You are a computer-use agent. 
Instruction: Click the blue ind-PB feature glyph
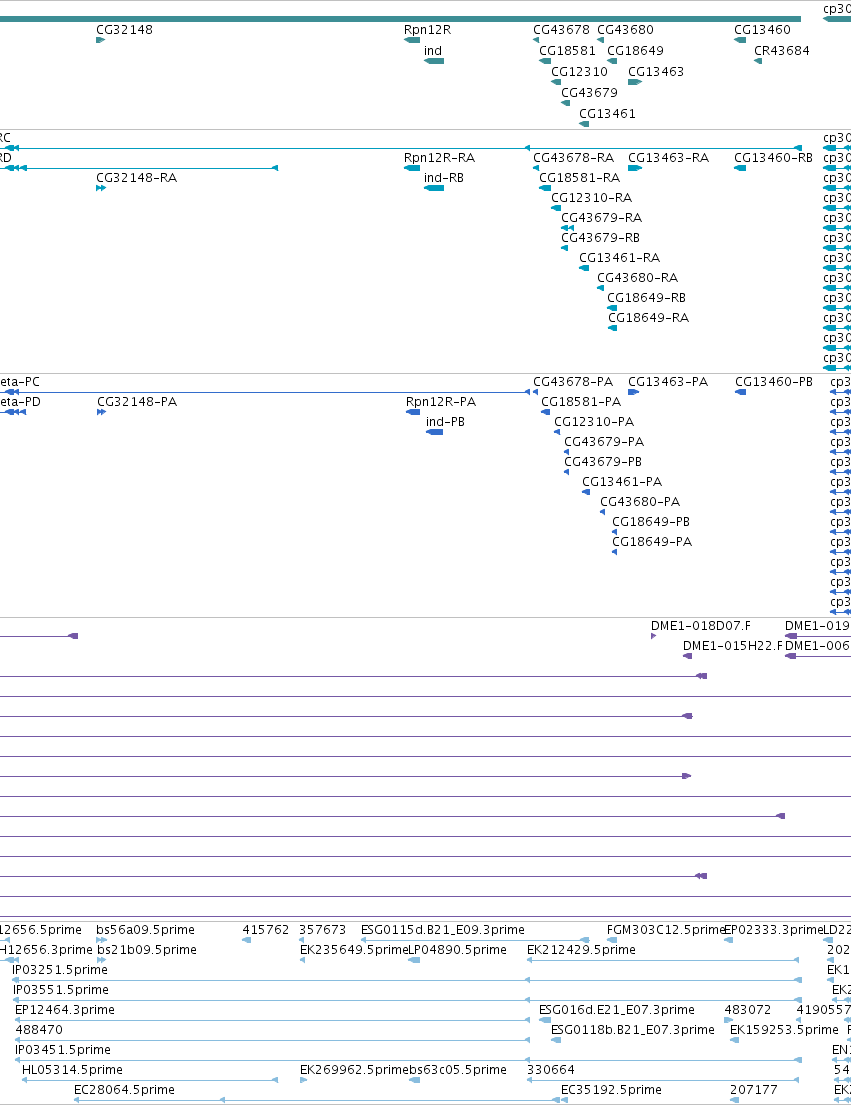coord(435,432)
